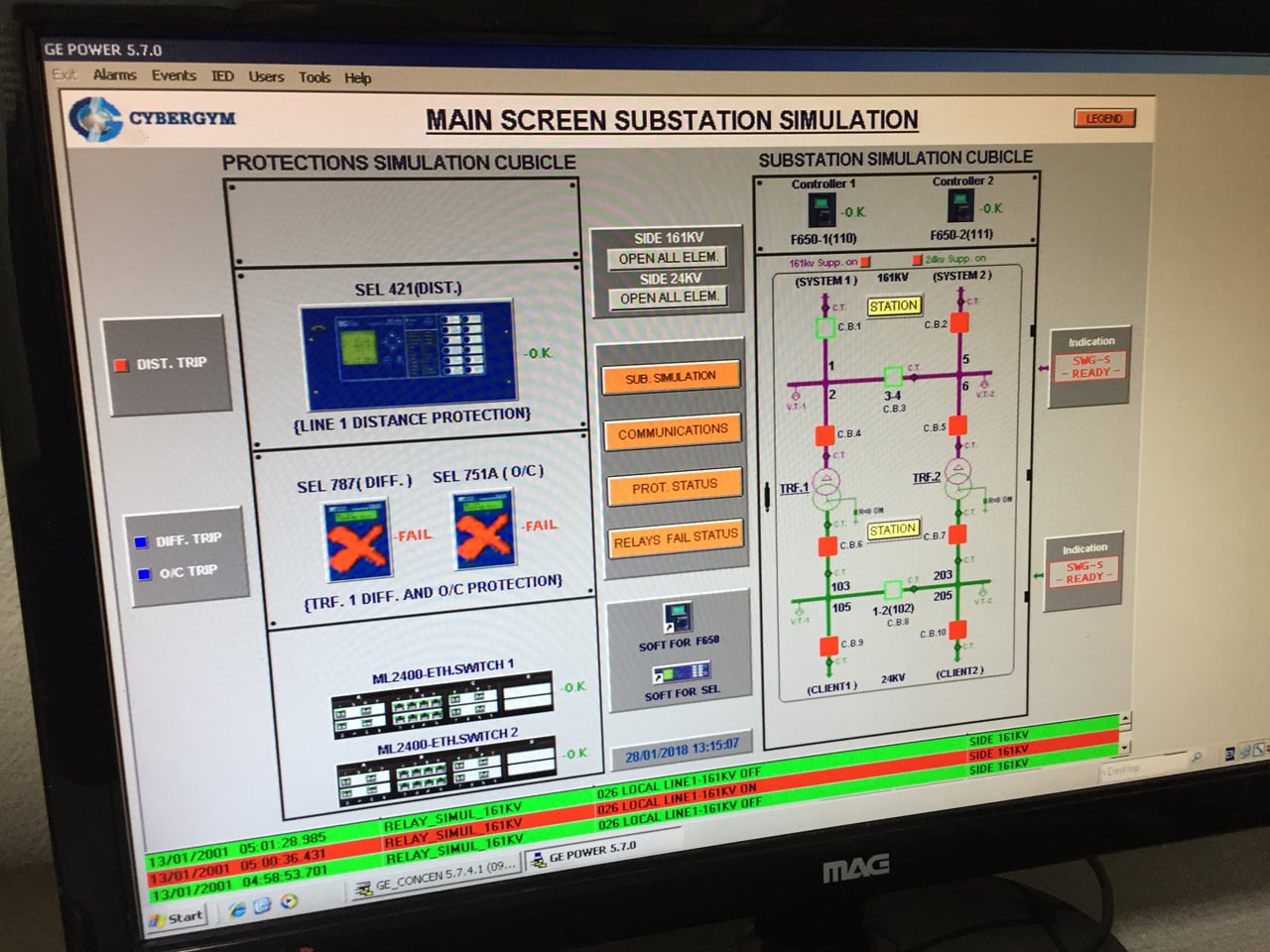
Task: Select the ML2400-ETH.SWITCH 1 device
Action: (442, 704)
